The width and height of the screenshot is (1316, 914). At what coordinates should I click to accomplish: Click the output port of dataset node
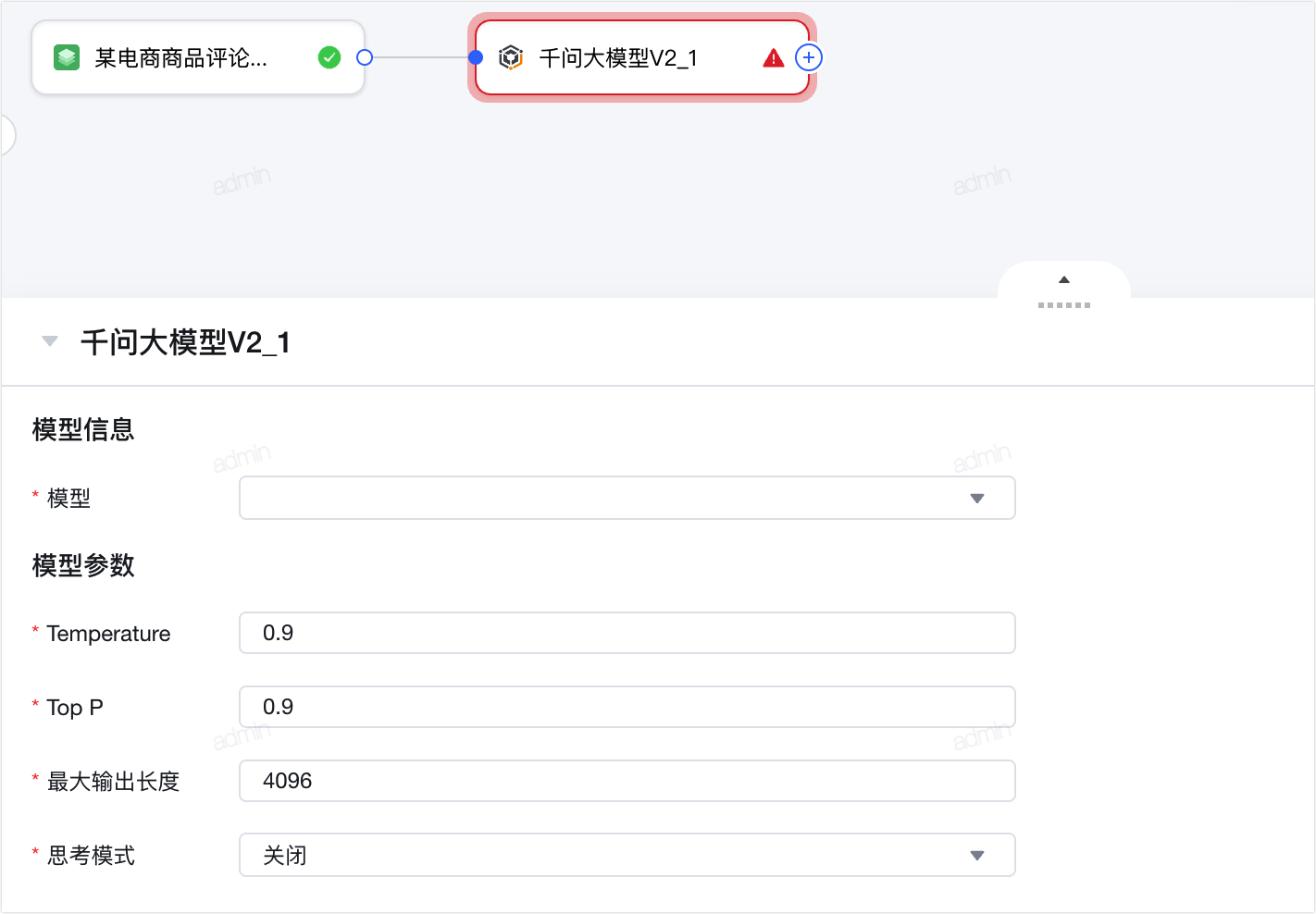pyautogui.click(x=365, y=57)
